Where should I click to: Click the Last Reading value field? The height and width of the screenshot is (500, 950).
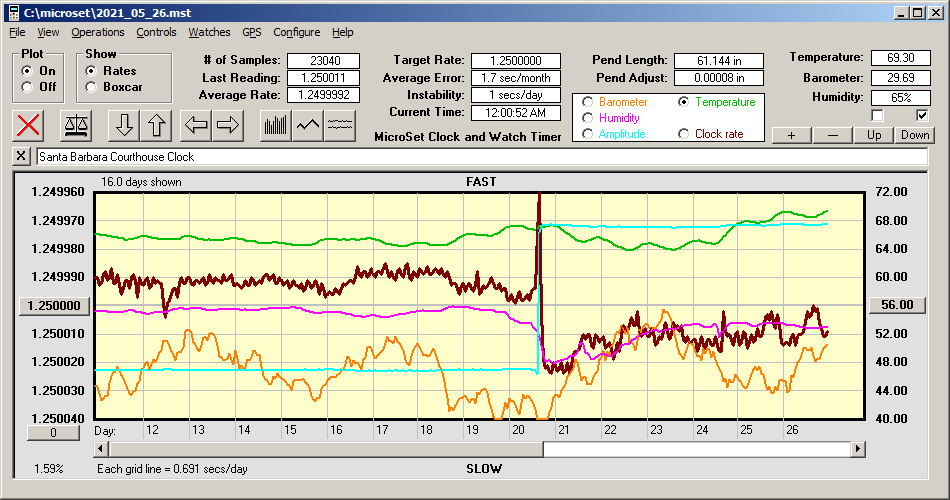pyautogui.click(x=324, y=78)
